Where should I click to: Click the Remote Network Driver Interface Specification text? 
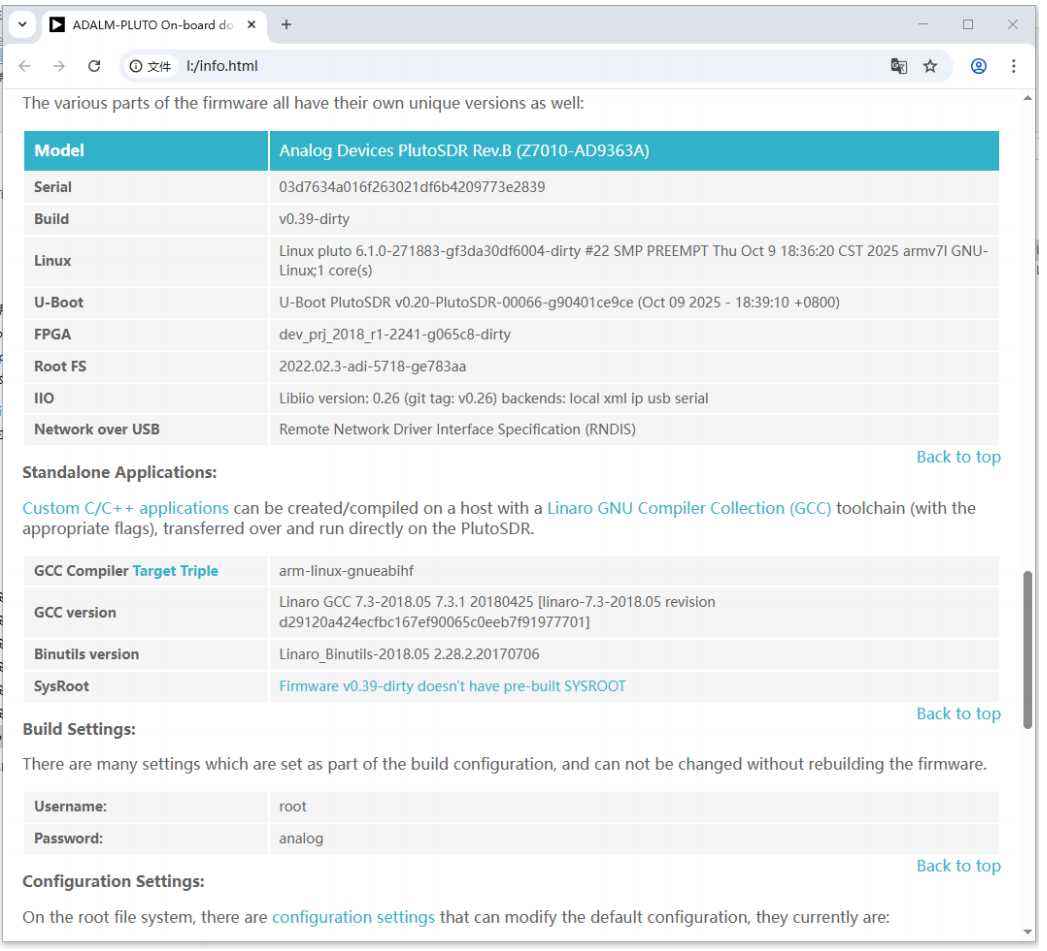coord(457,429)
